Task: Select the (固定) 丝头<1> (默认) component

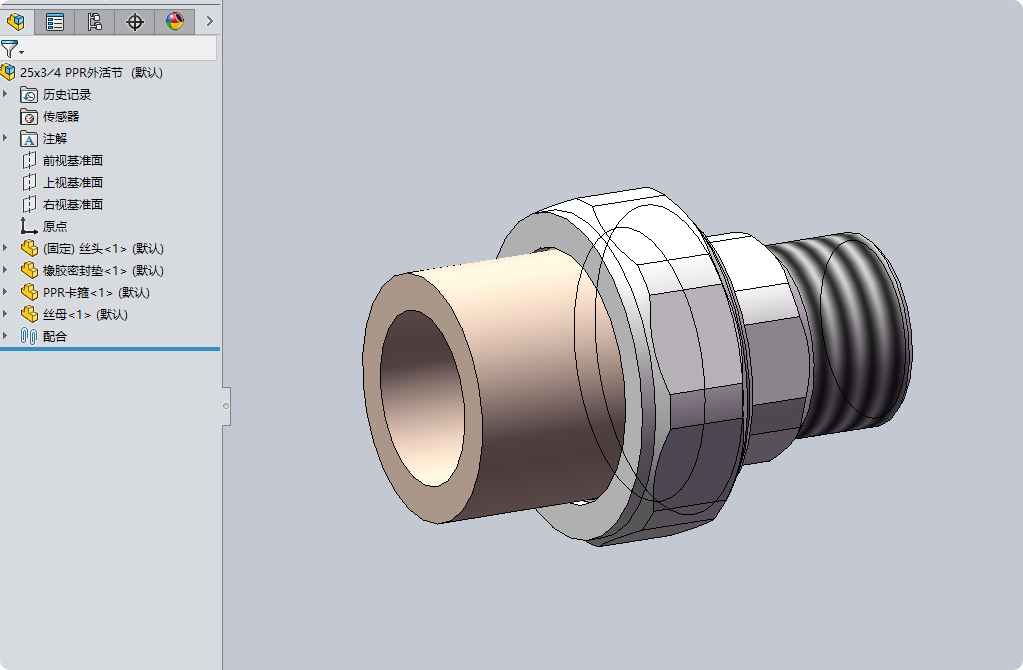Action: pos(103,249)
